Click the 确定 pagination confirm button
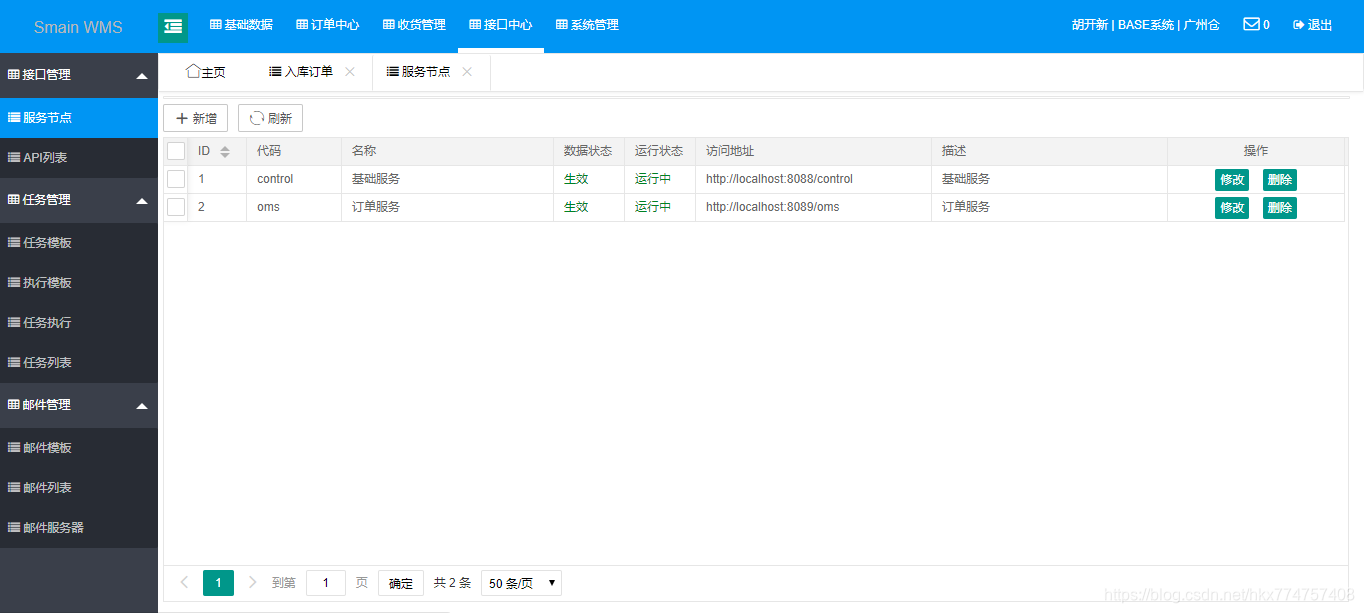Screen dimensions: 1364x613 pos(401,583)
